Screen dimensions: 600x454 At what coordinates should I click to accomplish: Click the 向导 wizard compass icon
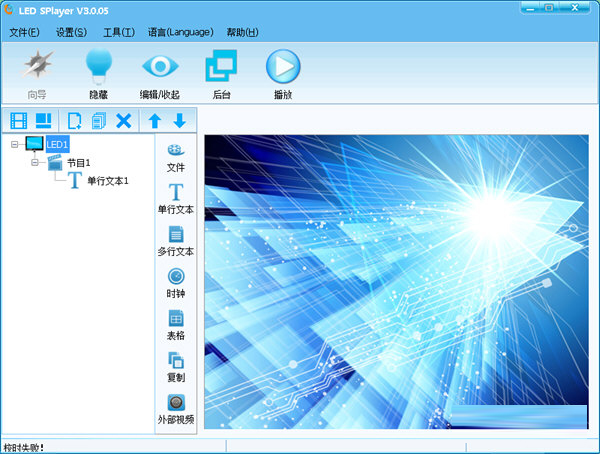[x=37, y=68]
